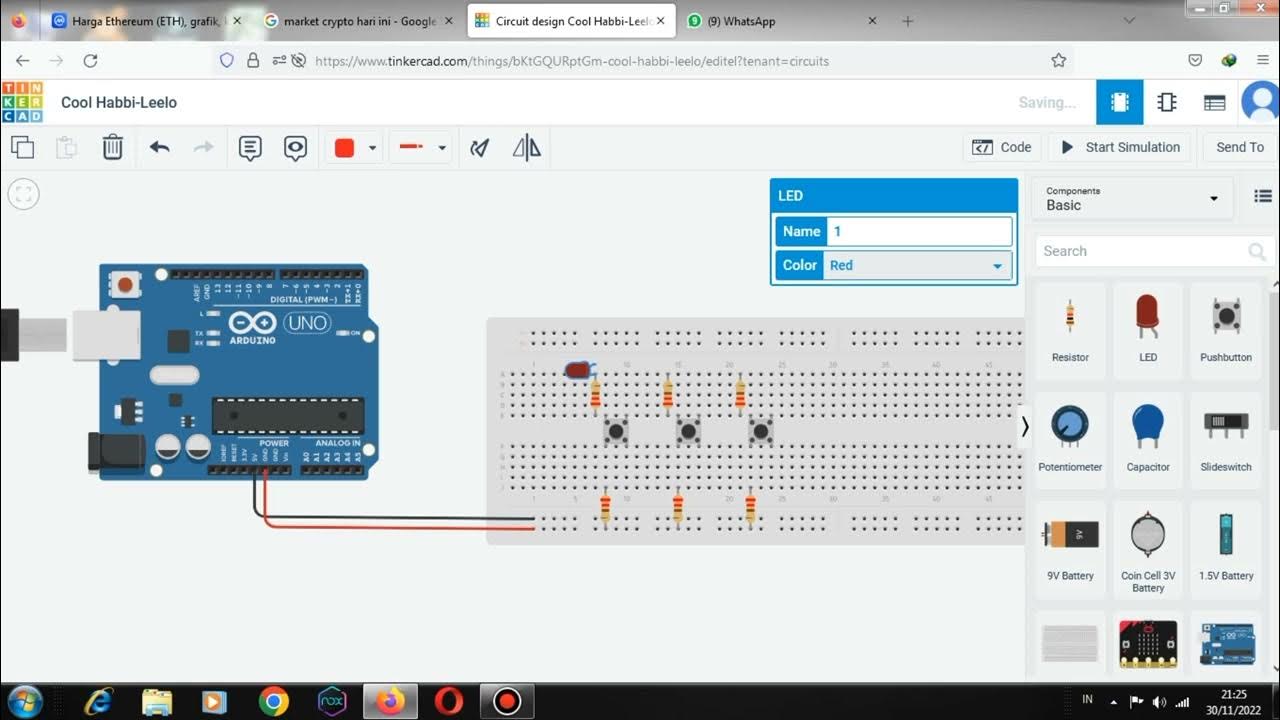Open the Windows Start menu
1280x720 pixels.
(x=25, y=701)
